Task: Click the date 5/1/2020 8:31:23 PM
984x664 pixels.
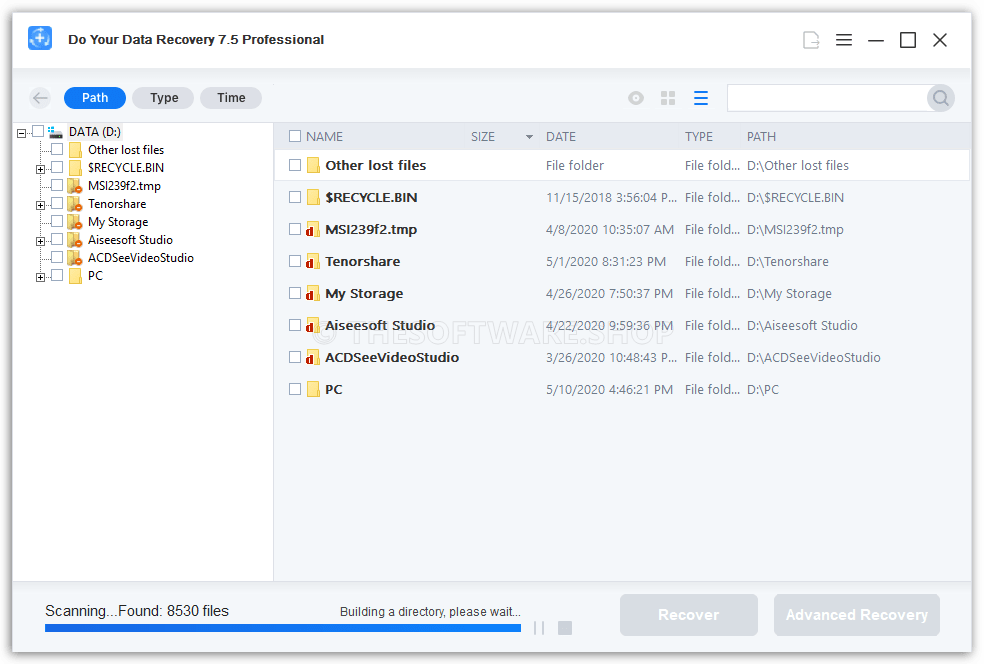Action: click(x=606, y=261)
